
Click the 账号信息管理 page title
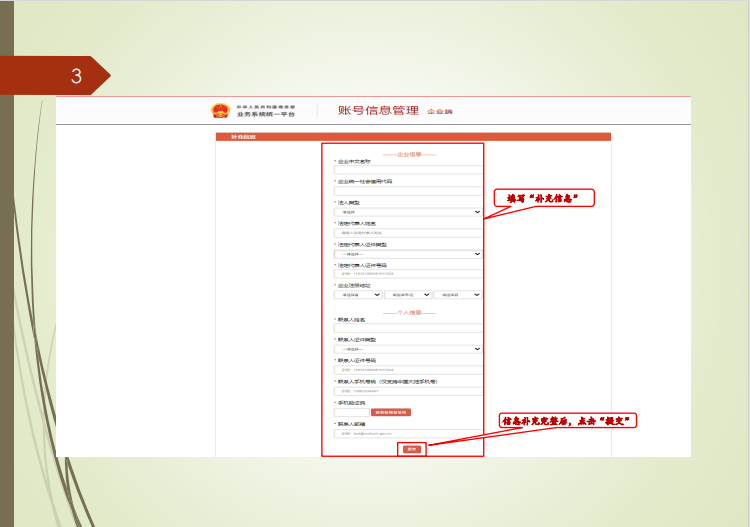pyautogui.click(x=378, y=110)
